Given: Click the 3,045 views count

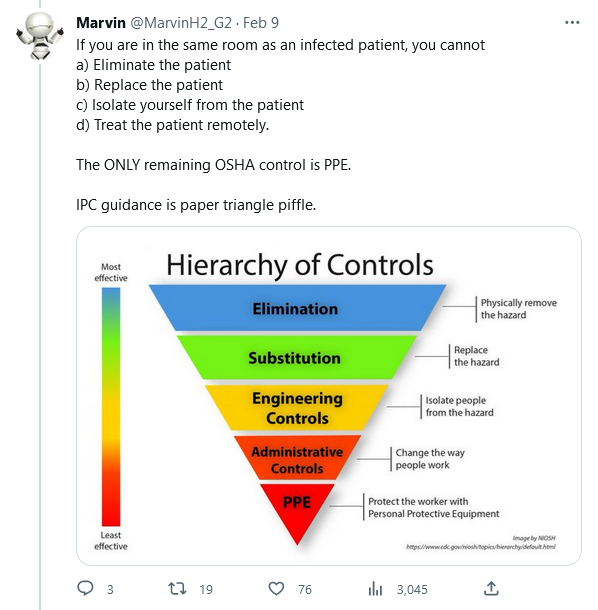Looking at the screenshot, I should (x=412, y=590).
